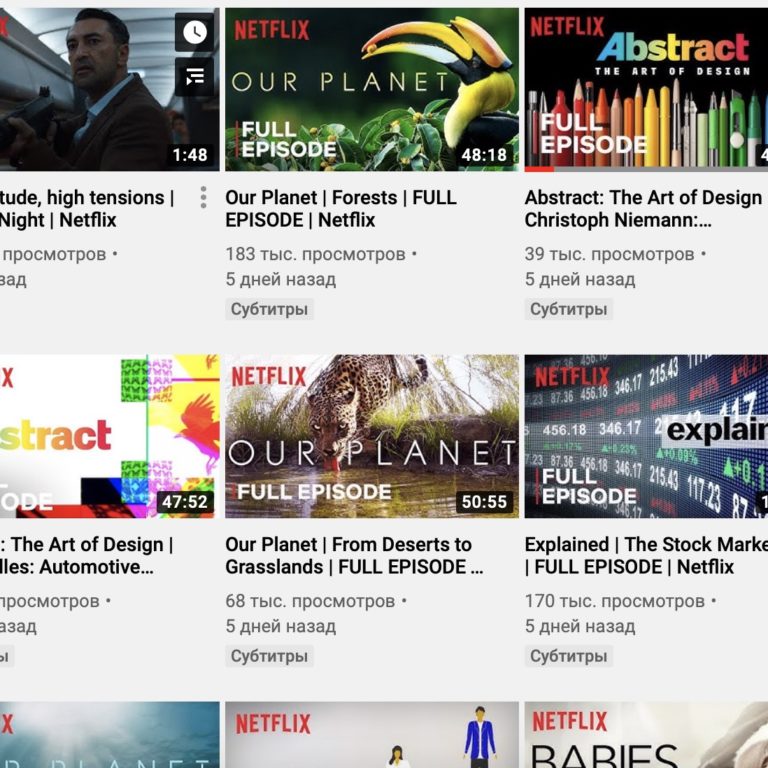
Task: Open the Our Planet leopard drinking thumbnail
Action: (x=371, y=436)
